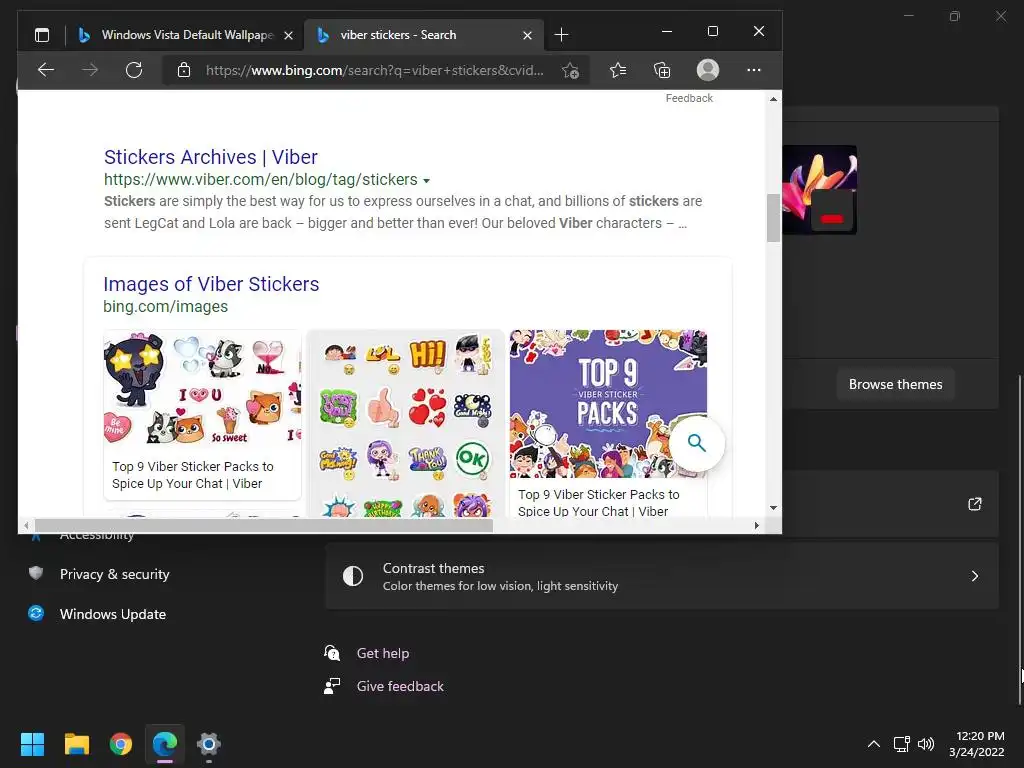This screenshot has height=768, width=1024.
Task: Click the Edge address bar URL
Action: point(374,71)
